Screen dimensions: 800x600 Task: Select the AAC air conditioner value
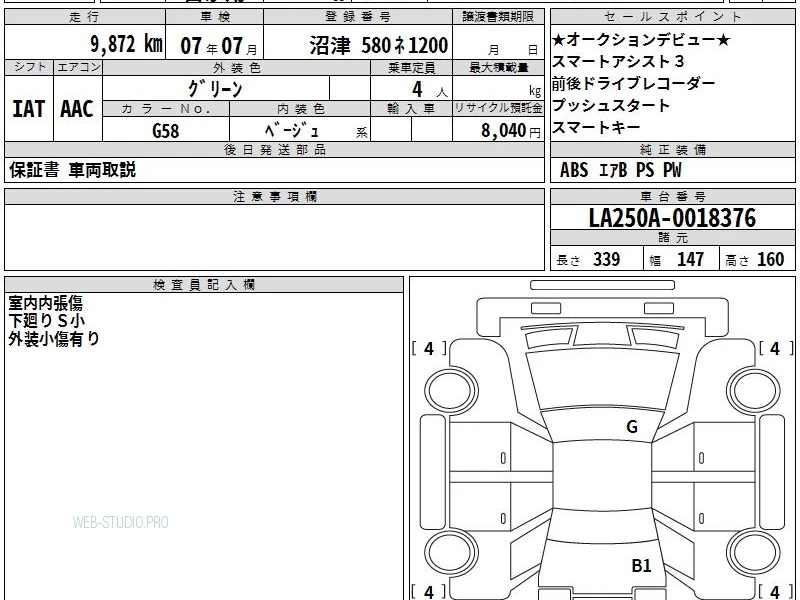pyautogui.click(x=77, y=109)
